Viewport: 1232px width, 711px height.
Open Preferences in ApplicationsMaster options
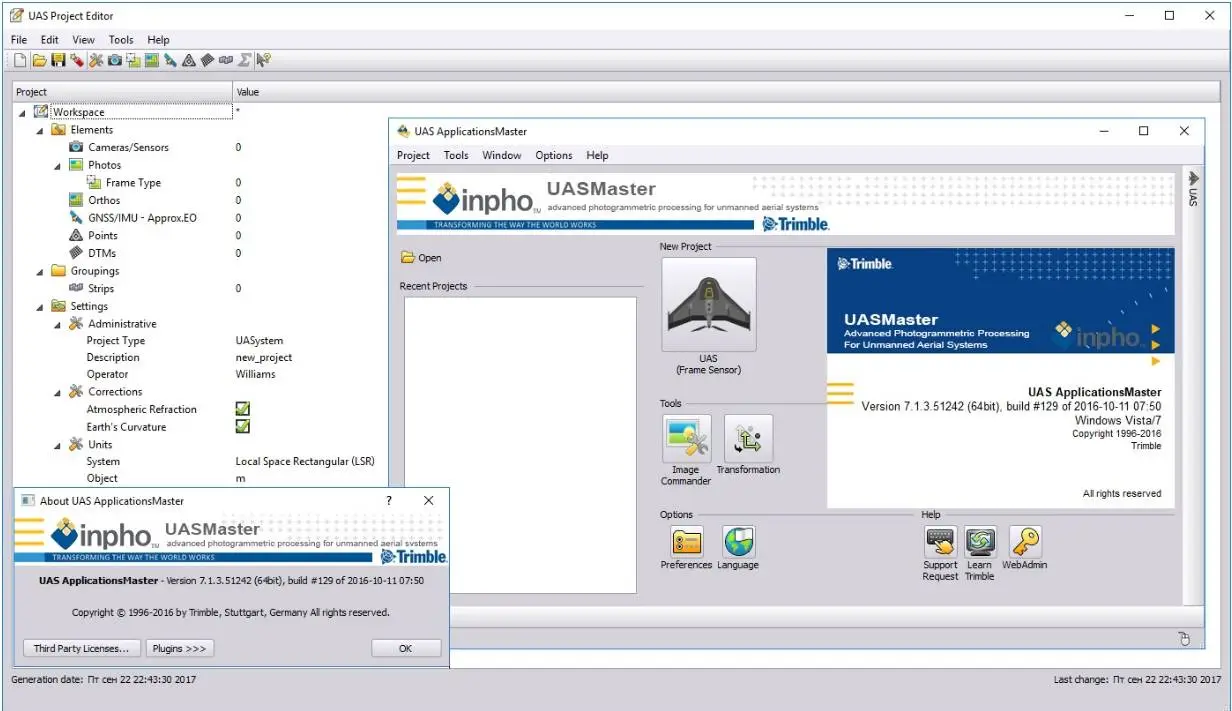click(686, 542)
